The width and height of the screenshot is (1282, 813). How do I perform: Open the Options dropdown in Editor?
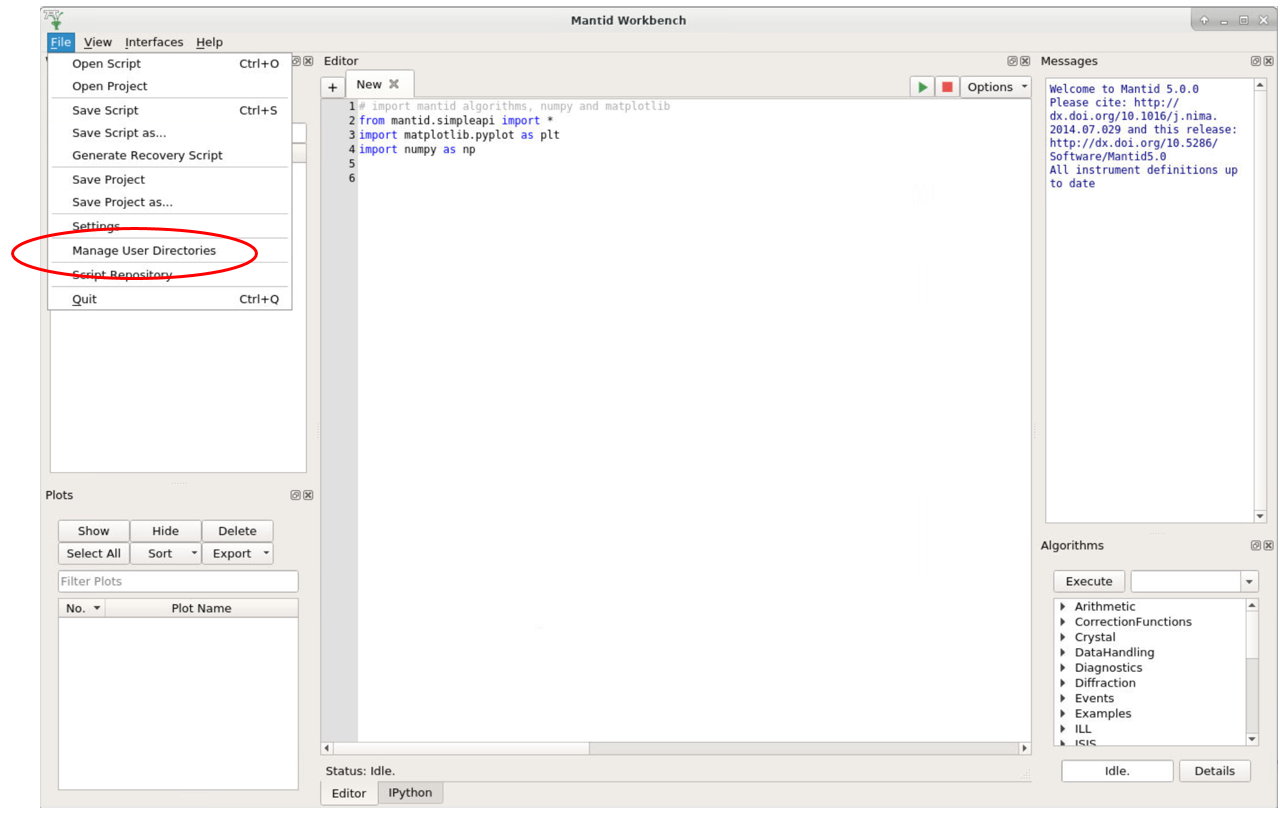pos(997,87)
